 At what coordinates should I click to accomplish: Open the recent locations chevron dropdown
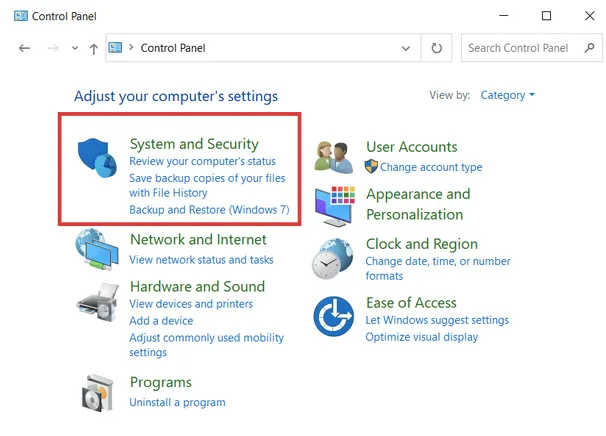coord(75,48)
